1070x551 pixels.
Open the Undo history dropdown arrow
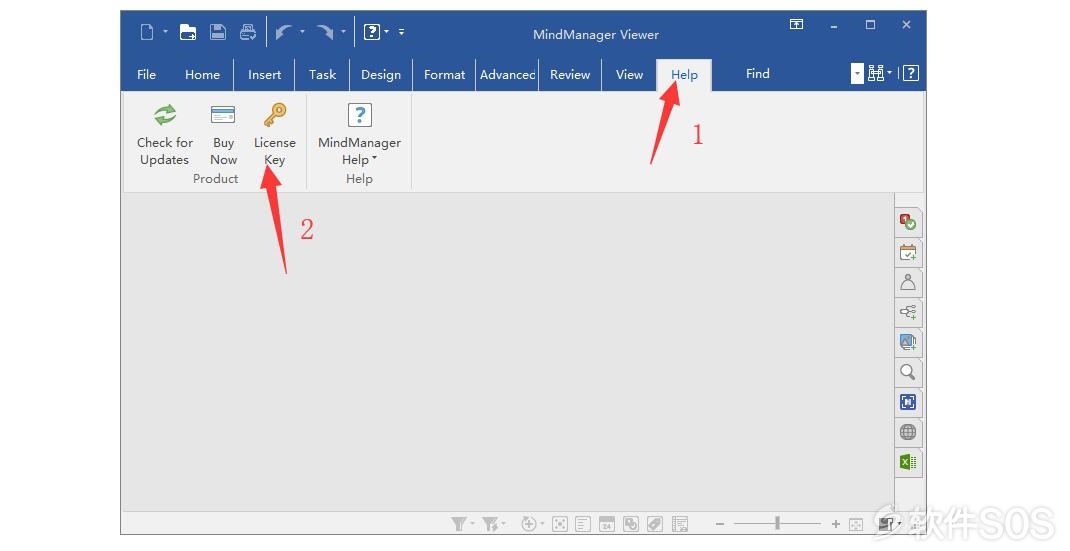[302, 31]
